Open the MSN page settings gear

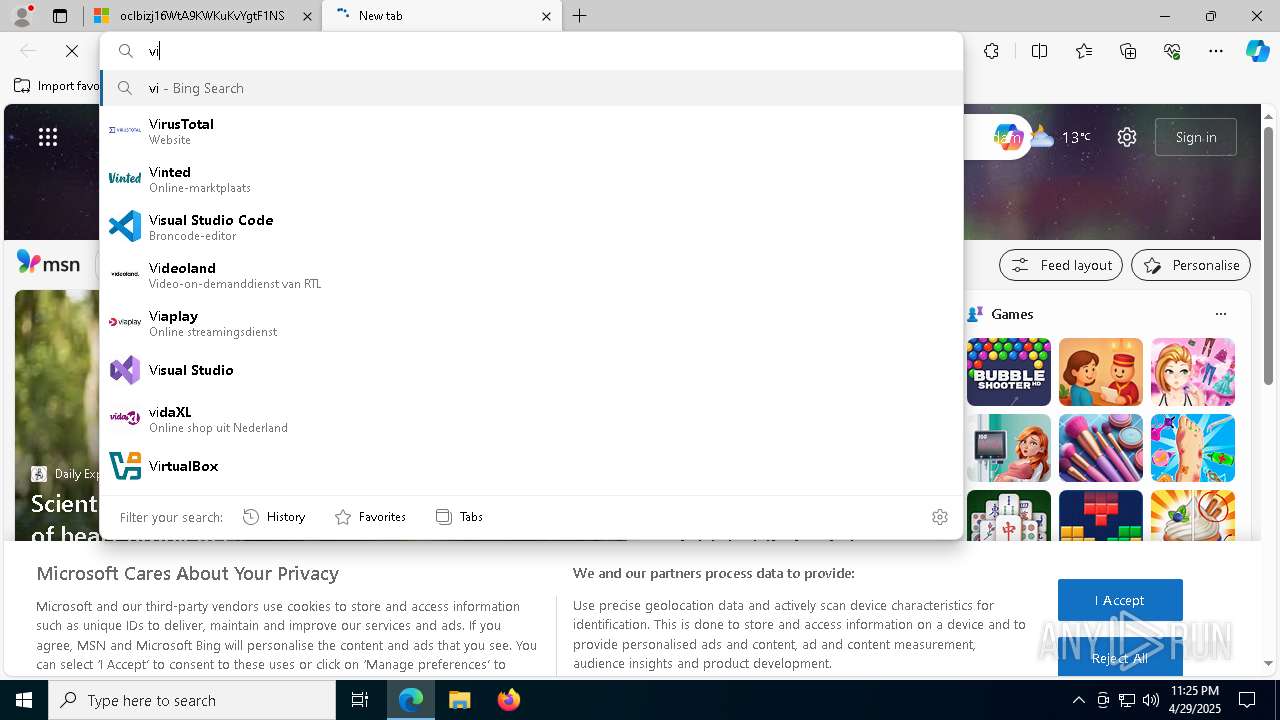tap(1127, 137)
